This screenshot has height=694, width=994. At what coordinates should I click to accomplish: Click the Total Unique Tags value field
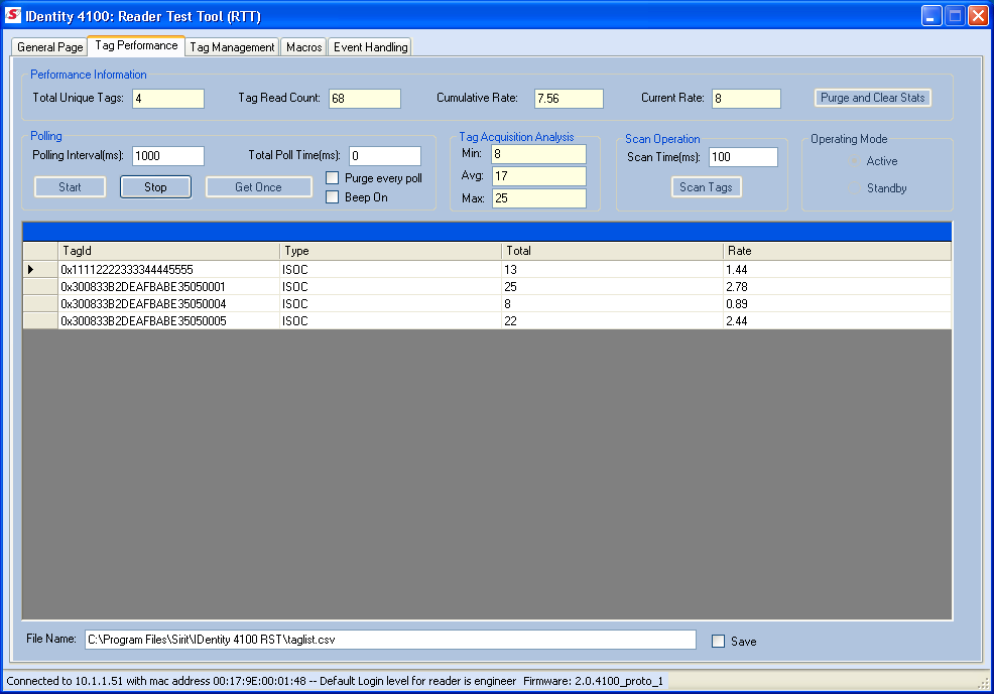(168, 98)
